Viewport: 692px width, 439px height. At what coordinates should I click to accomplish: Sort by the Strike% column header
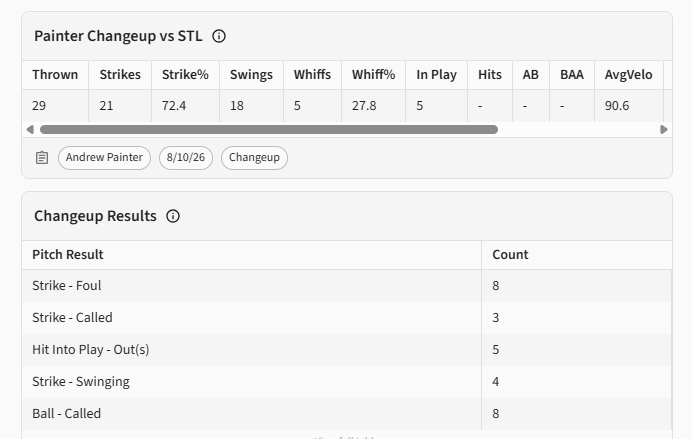pyautogui.click(x=185, y=75)
